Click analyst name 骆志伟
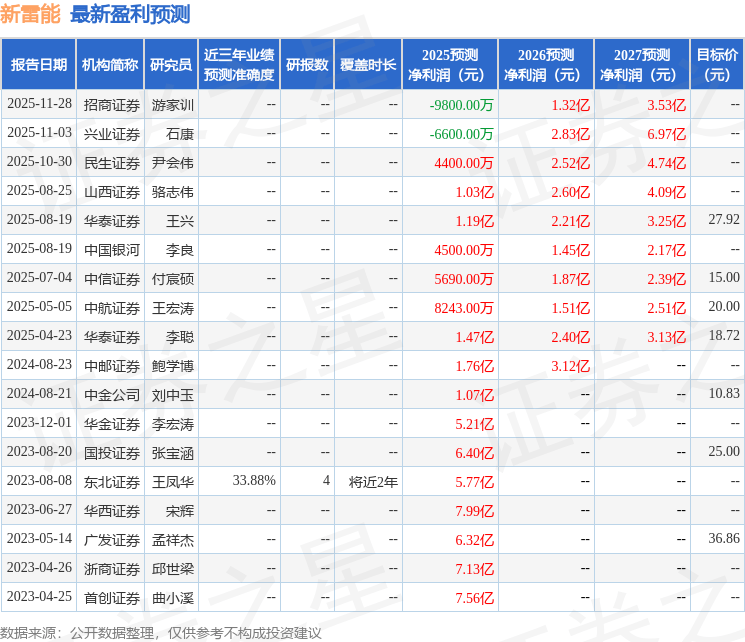The height and width of the screenshot is (642, 745). pyautogui.click(x=172, y=192)
